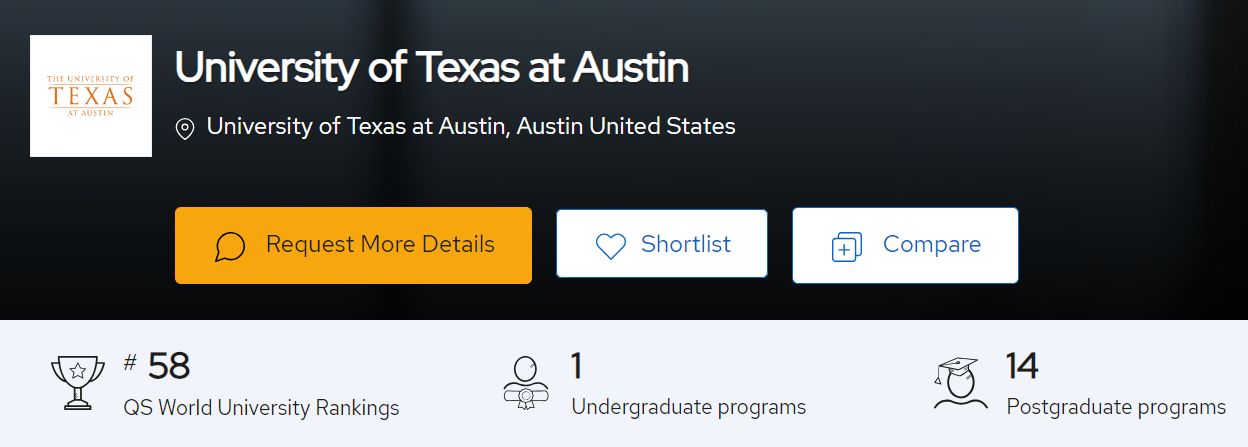Click the hash symbol beside the rank
This screenshot has height=447, width=1248.
click(x=130, y=363)
